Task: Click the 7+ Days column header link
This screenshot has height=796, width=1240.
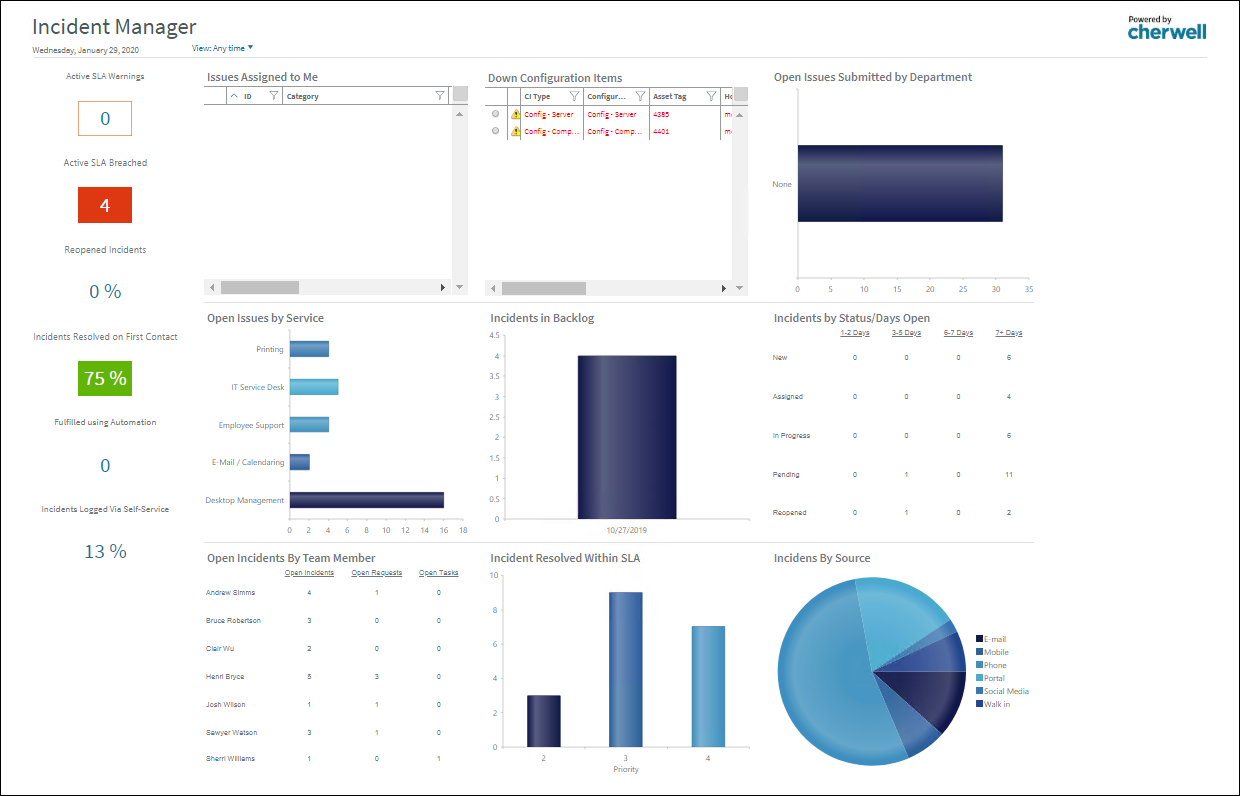Action: [x=1009, y=332]
